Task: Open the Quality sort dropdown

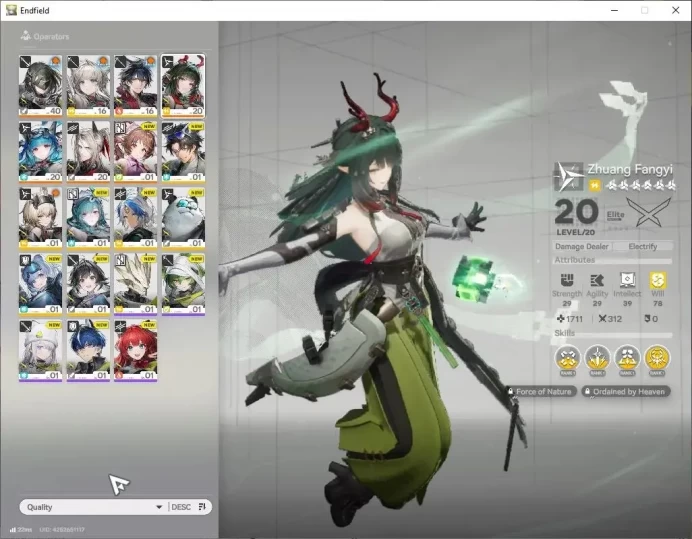Action: click(93, 507)
